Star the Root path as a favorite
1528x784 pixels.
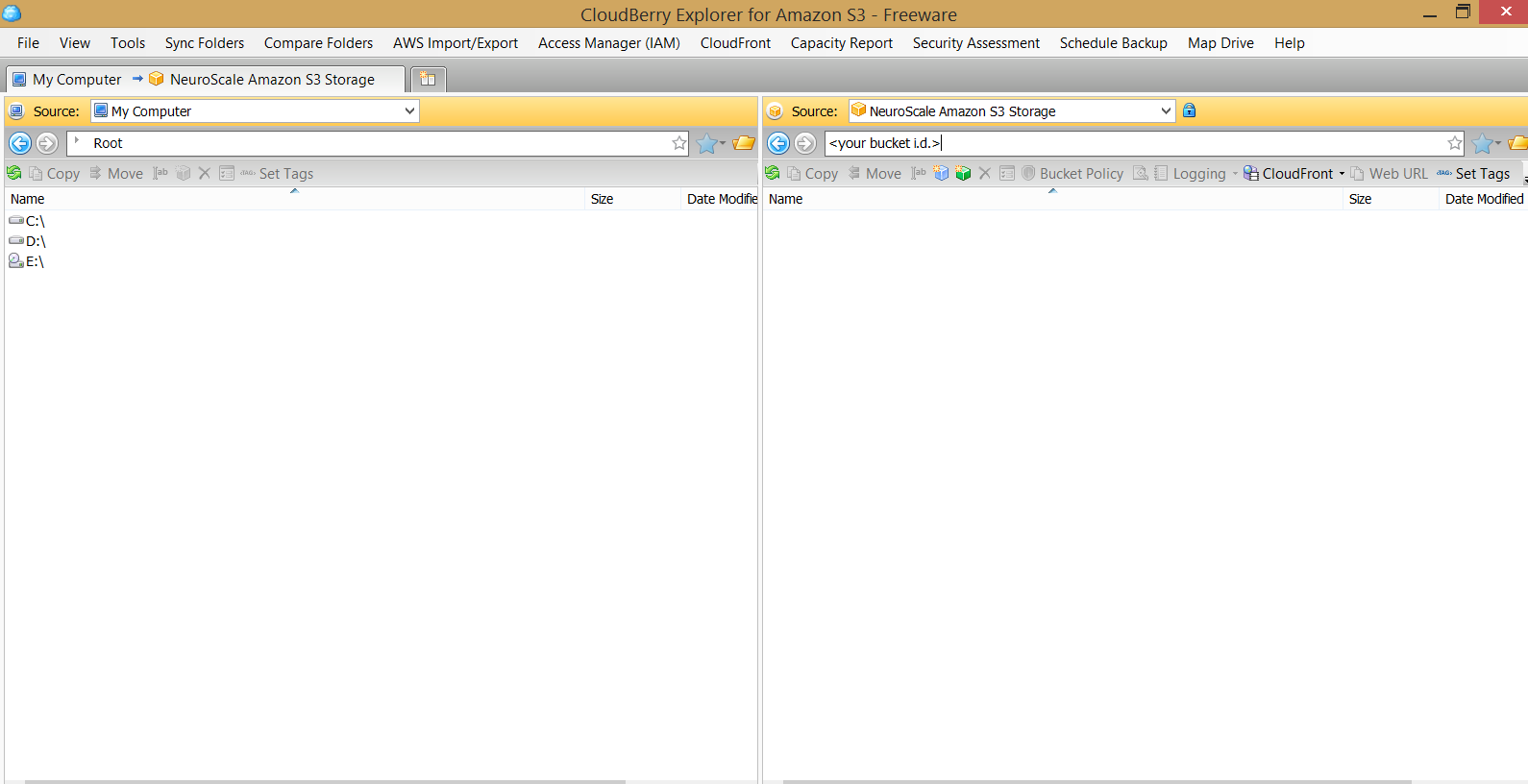679,143
